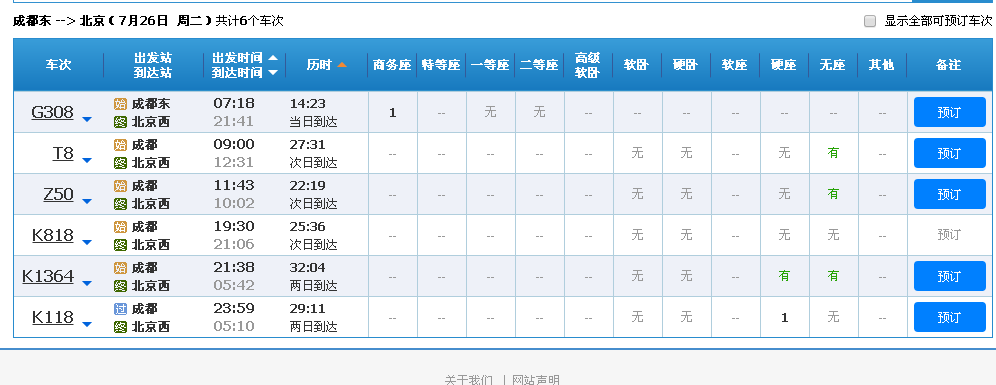Click 软卧 column header
996x385 pixels.
pos(637,65)
